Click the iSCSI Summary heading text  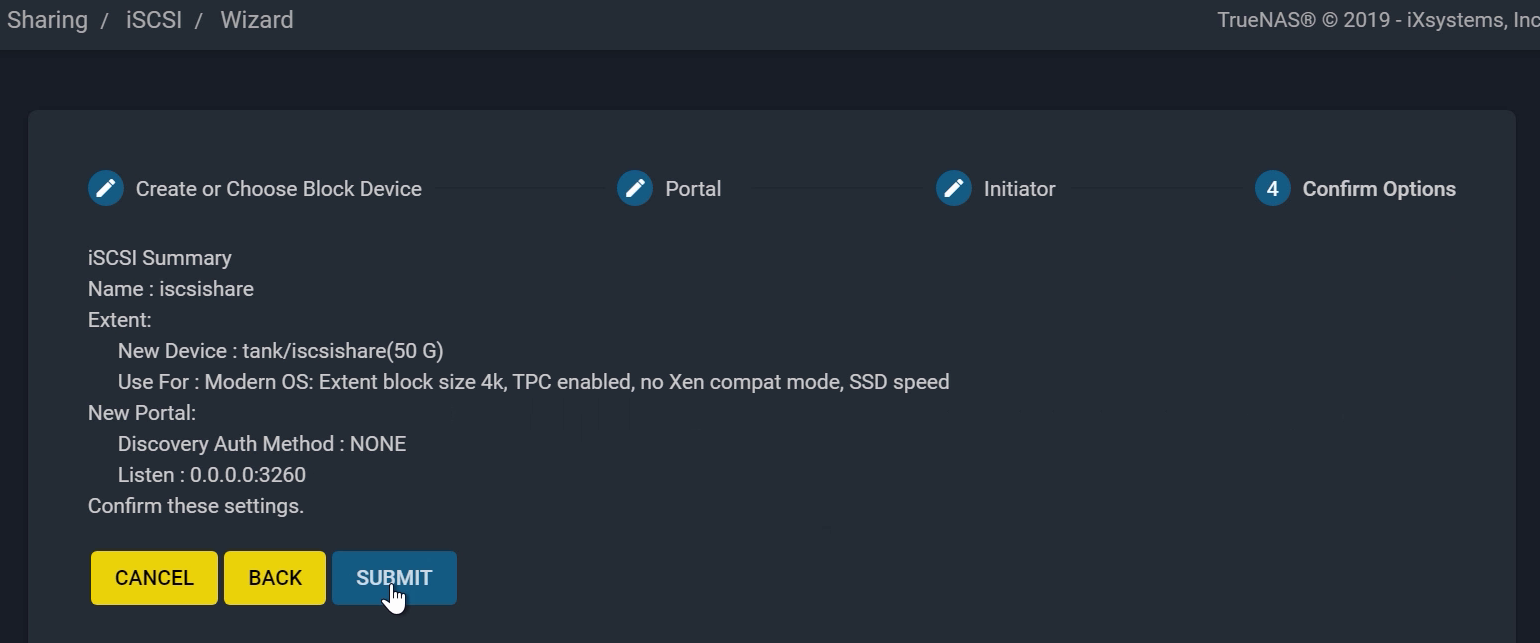[x=160, y=258]
